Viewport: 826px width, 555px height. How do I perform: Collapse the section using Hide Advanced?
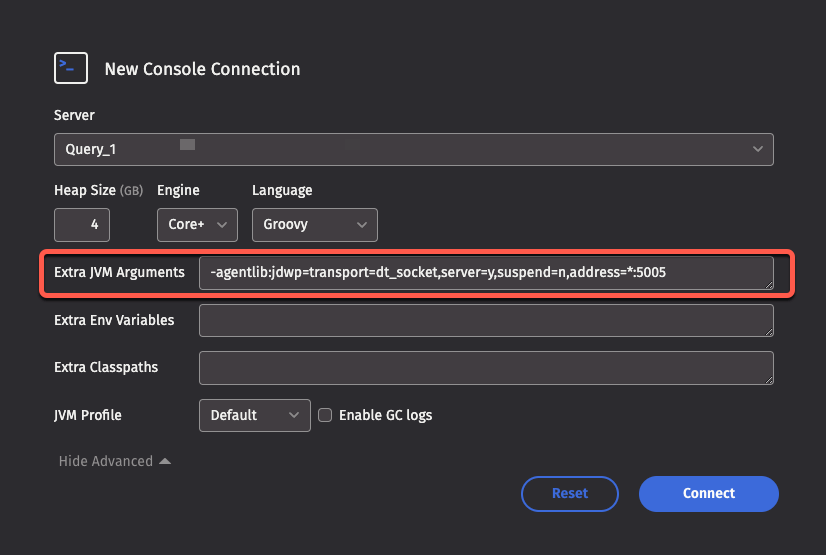pyautogui.click(x=114, y=461)
